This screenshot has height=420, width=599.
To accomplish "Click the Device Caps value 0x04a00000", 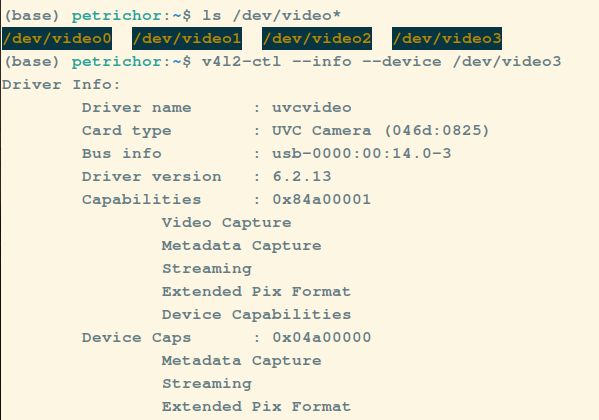I will (x=322, y=337).
